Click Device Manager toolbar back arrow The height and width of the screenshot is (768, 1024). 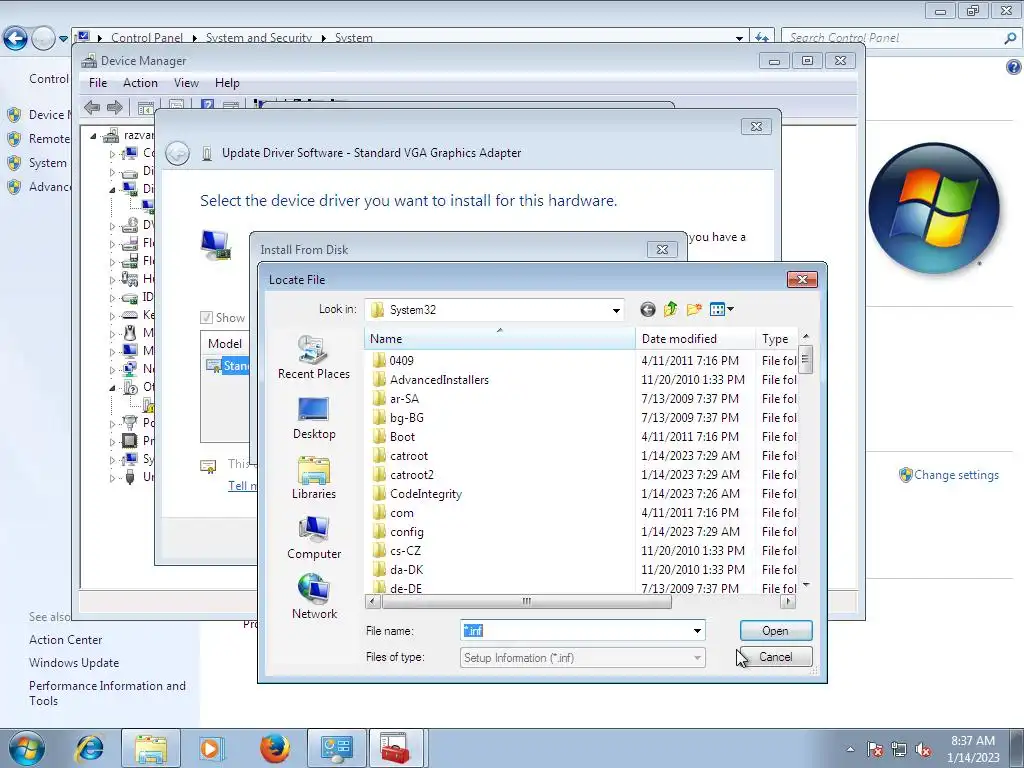(92, 107)
